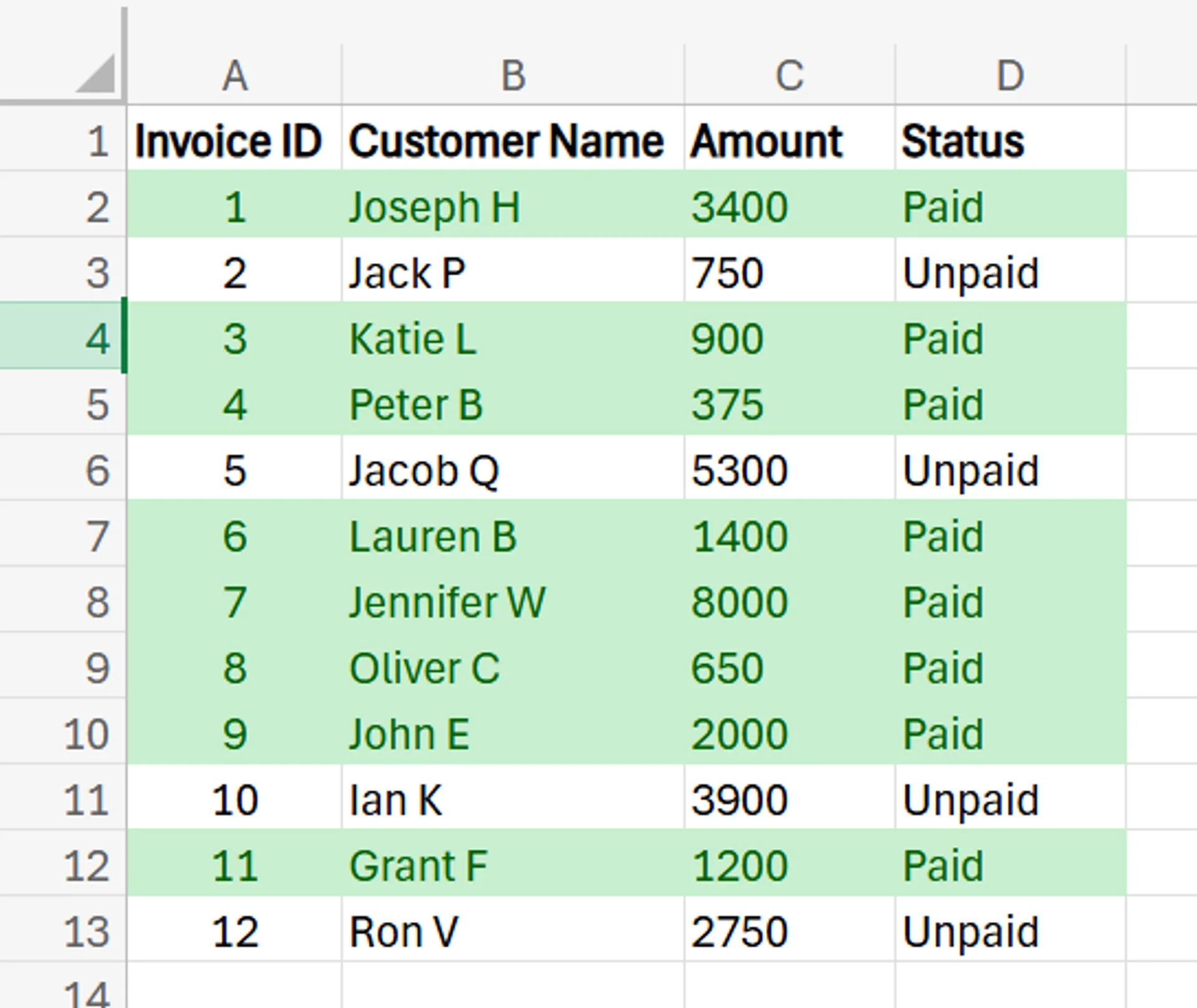Click the amount cell 375
1197x1008 pixels.
(789, 402)
